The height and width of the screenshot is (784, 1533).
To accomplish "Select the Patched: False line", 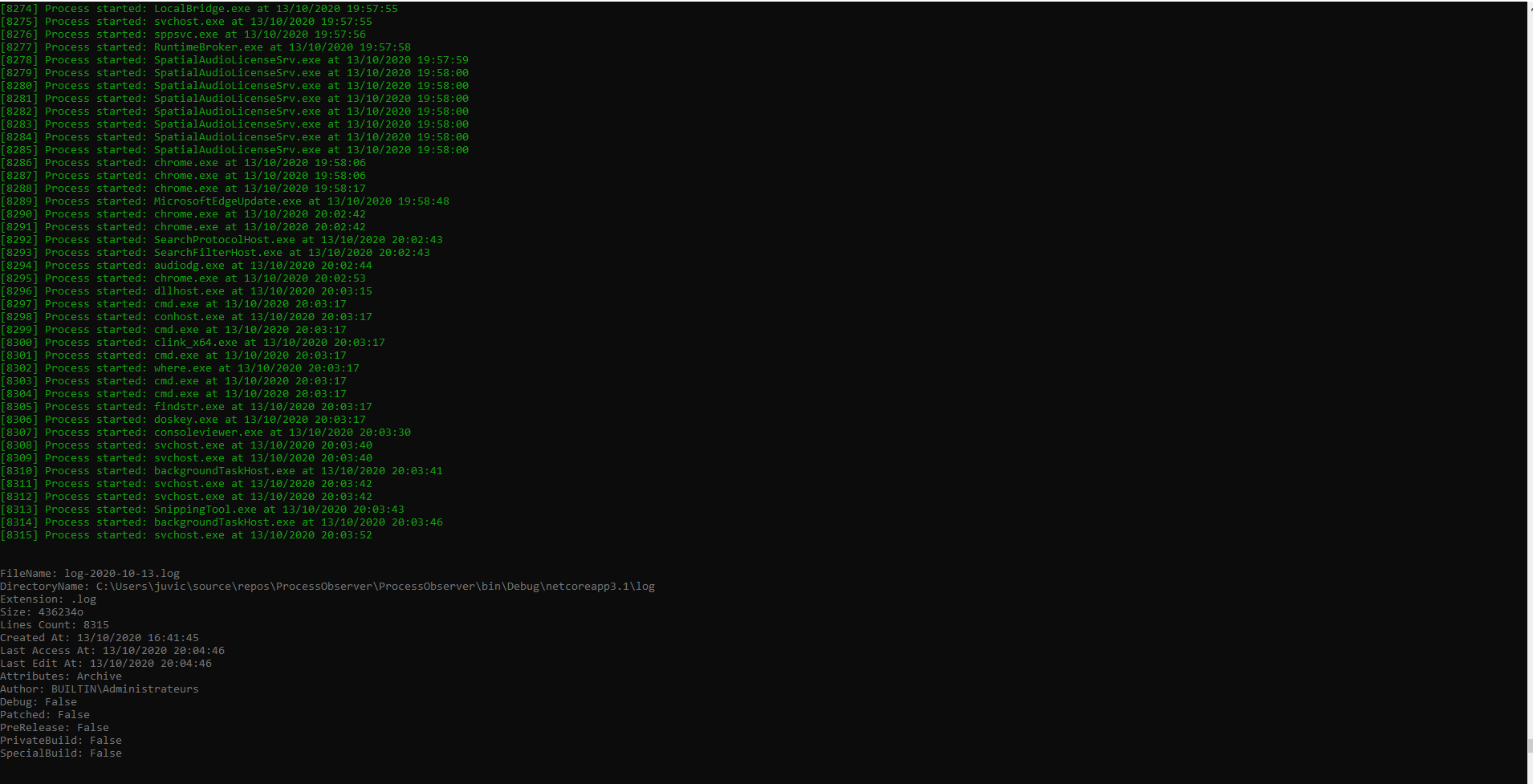I will [x=45, y=715].
